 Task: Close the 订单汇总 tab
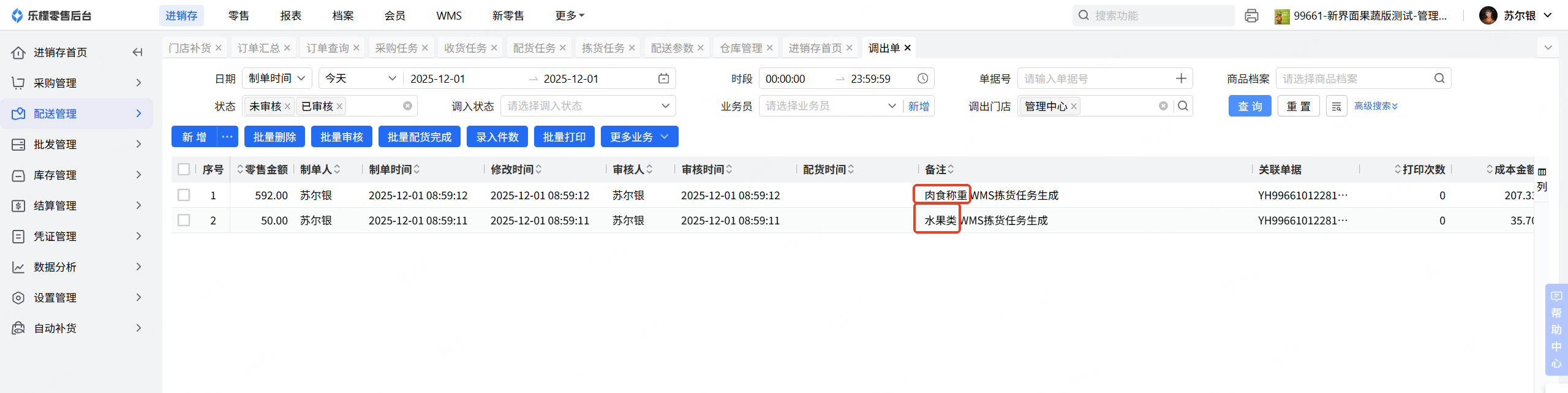point(287,48)
